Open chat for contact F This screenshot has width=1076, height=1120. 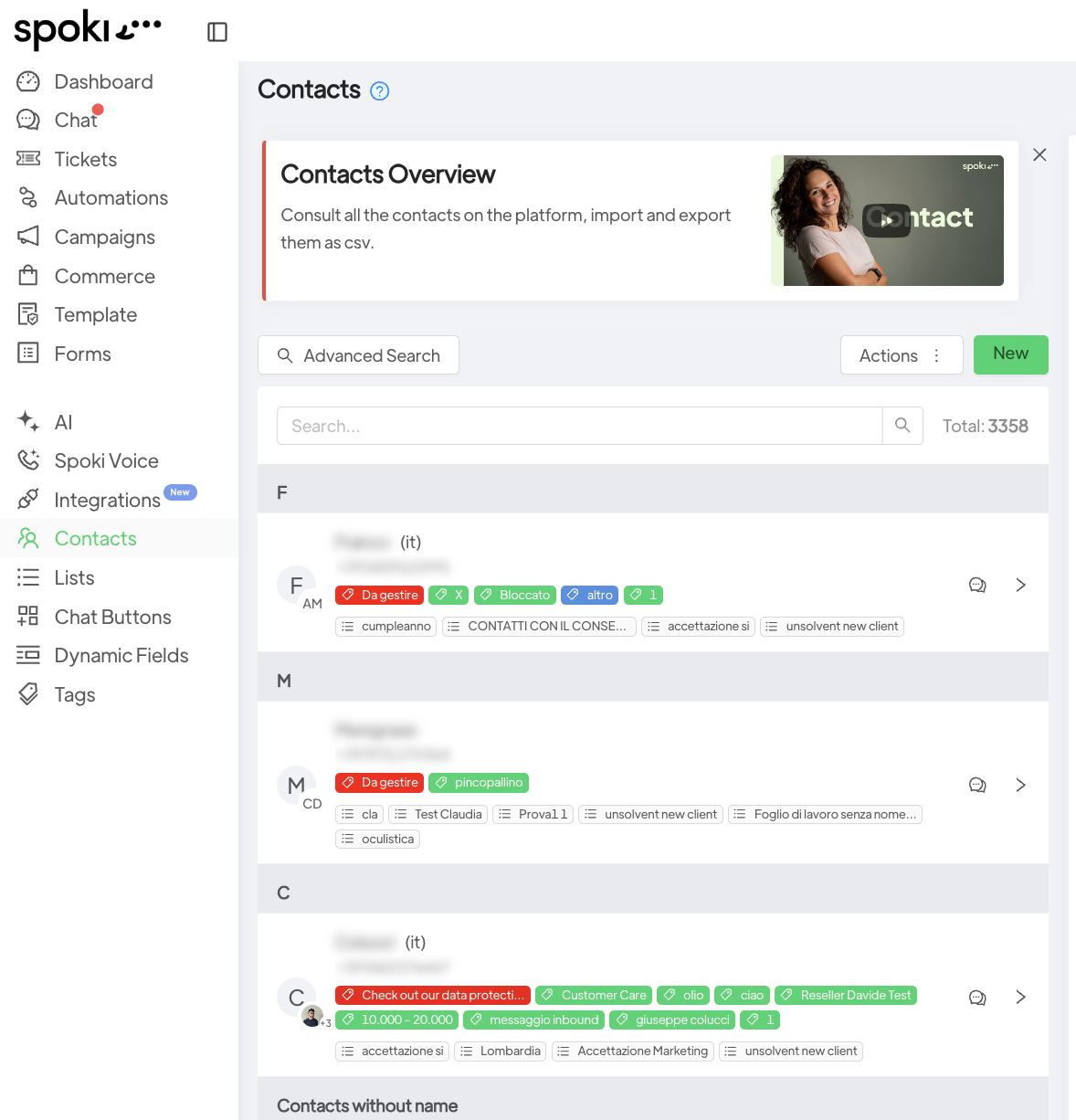977,586
